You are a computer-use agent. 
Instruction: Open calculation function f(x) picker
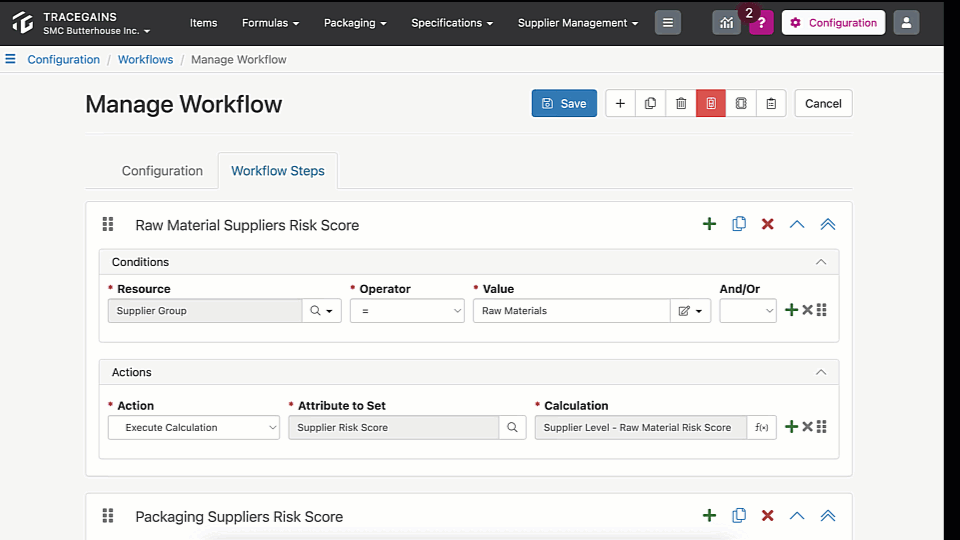pos(762,427)
